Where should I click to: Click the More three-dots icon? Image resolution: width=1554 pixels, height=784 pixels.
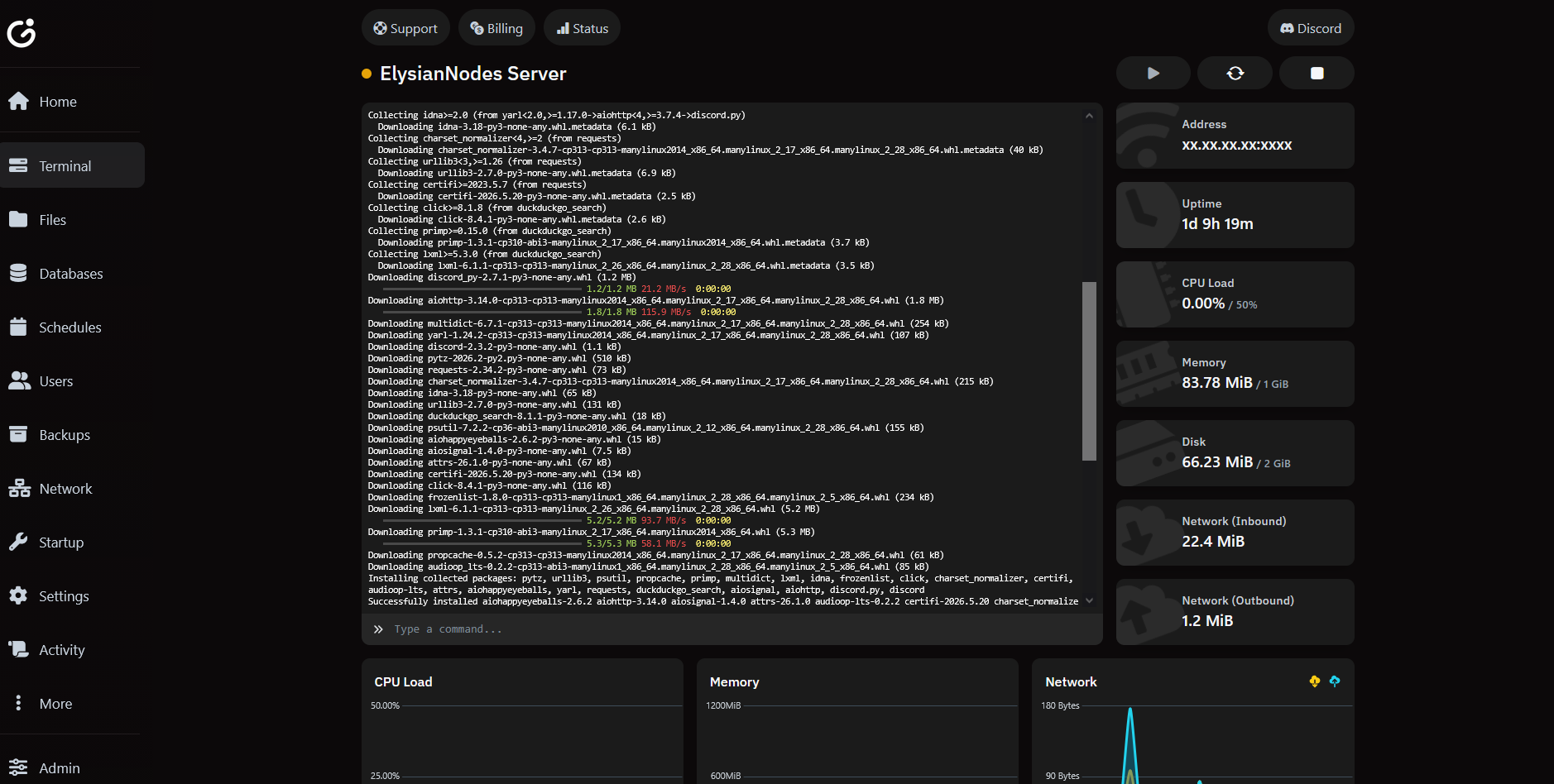coord(18,703)
